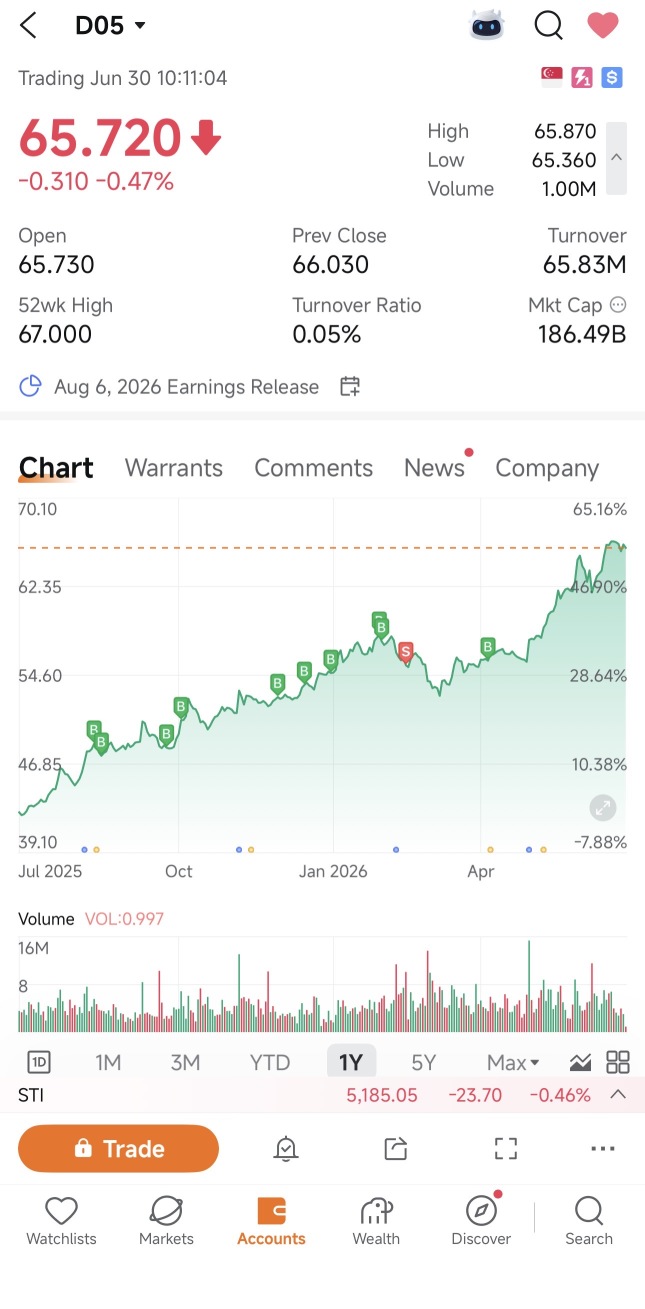645x1309 pixels.
Task: Tap the Mkt Cap info icon
Action: tap(618, 305)
